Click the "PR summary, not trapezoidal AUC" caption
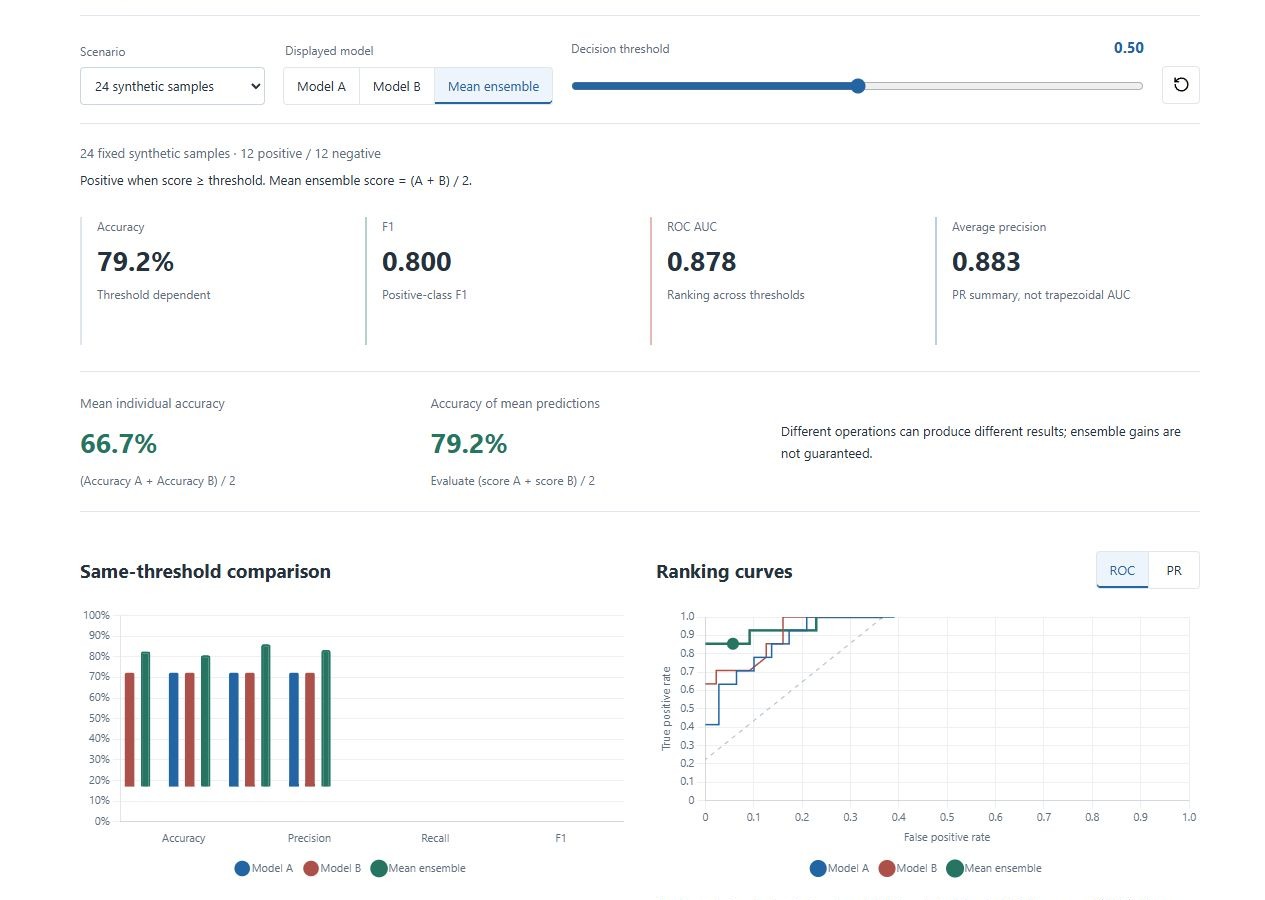The image size is (1265, 900). [x=1041, y=295]
